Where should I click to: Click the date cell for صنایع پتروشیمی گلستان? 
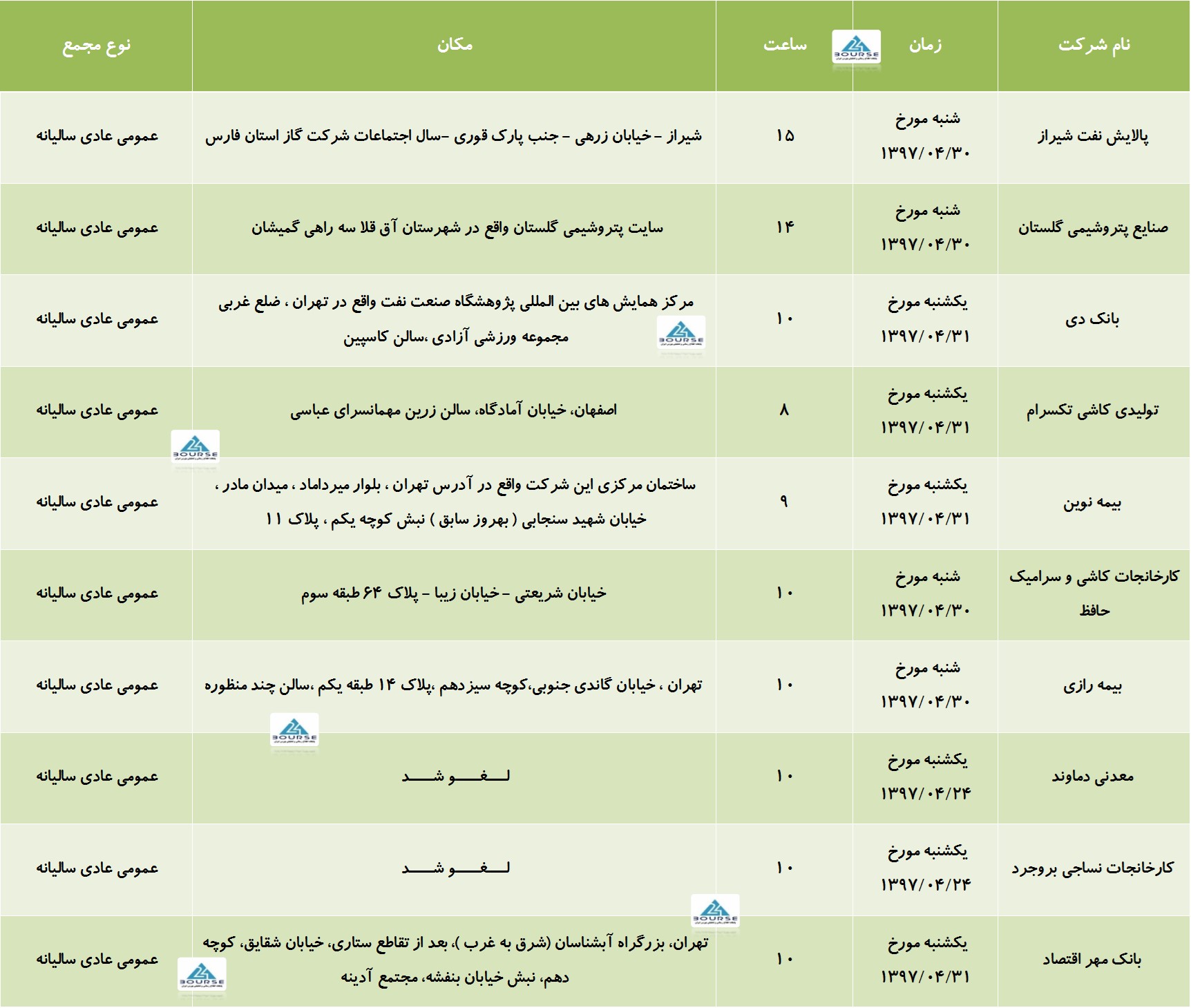pos(926,227)
